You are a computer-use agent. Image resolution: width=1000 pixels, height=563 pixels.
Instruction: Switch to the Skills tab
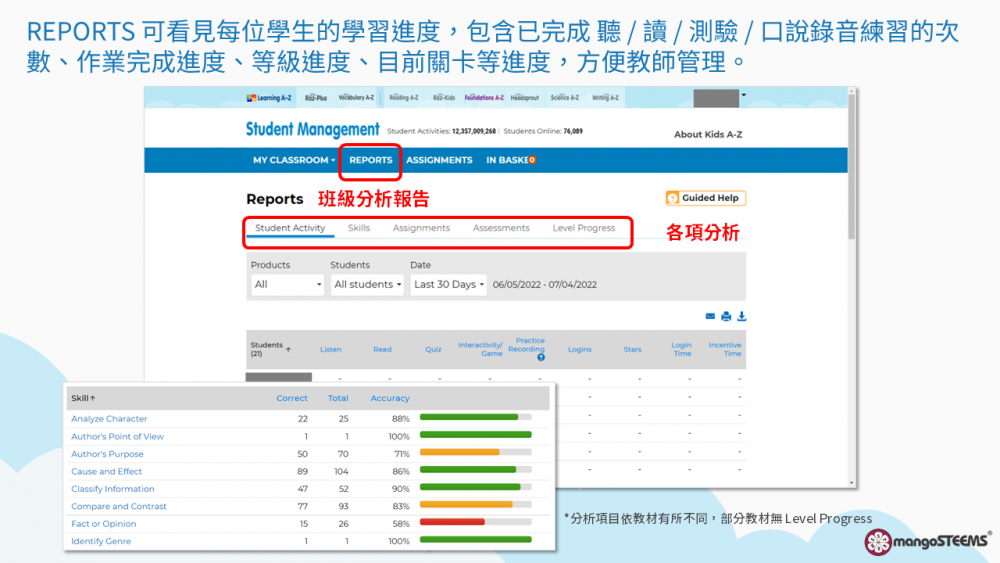tap(359, 228)
